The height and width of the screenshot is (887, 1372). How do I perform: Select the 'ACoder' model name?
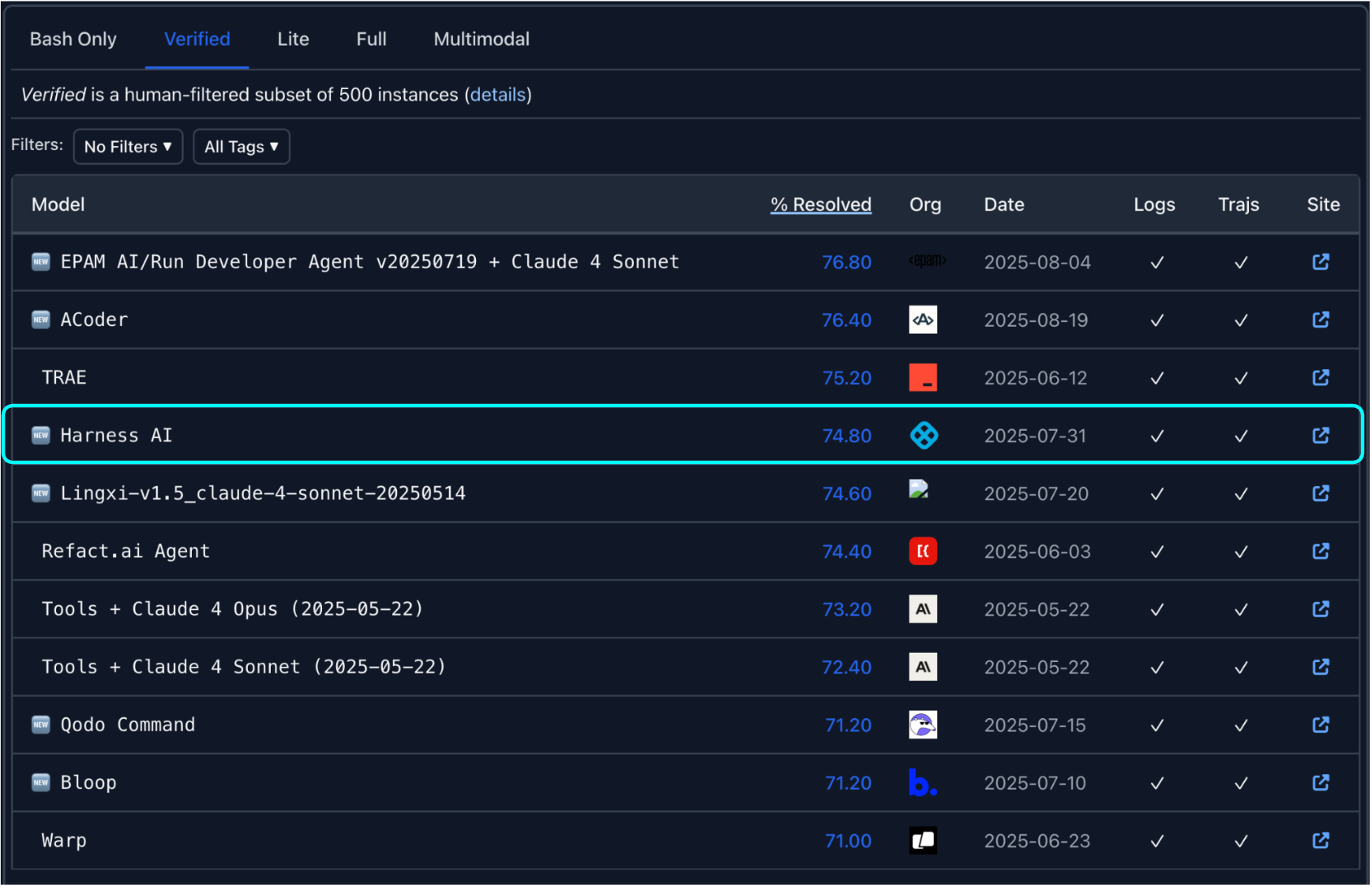[x=94, y=320]
